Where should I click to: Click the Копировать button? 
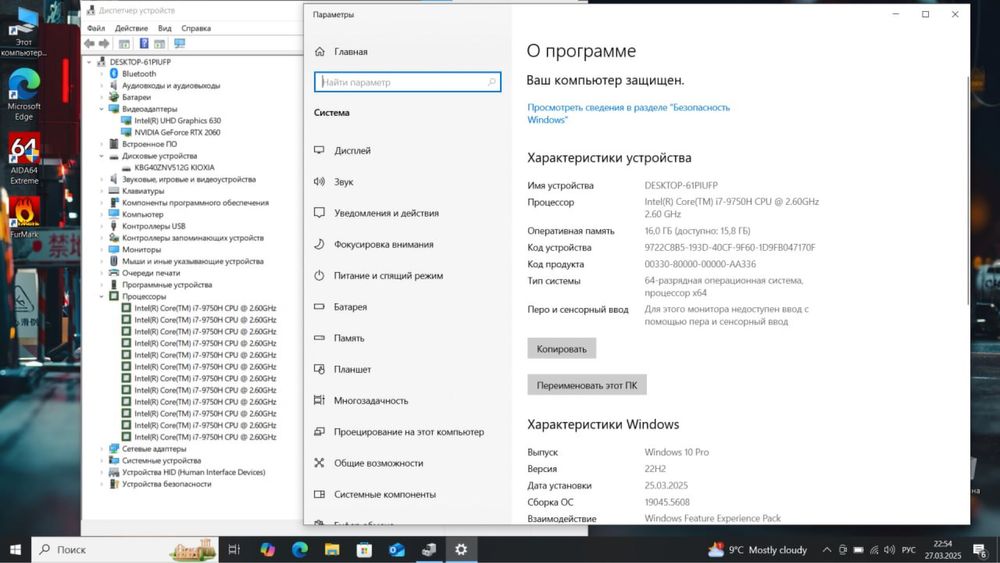tap(561, 349)
